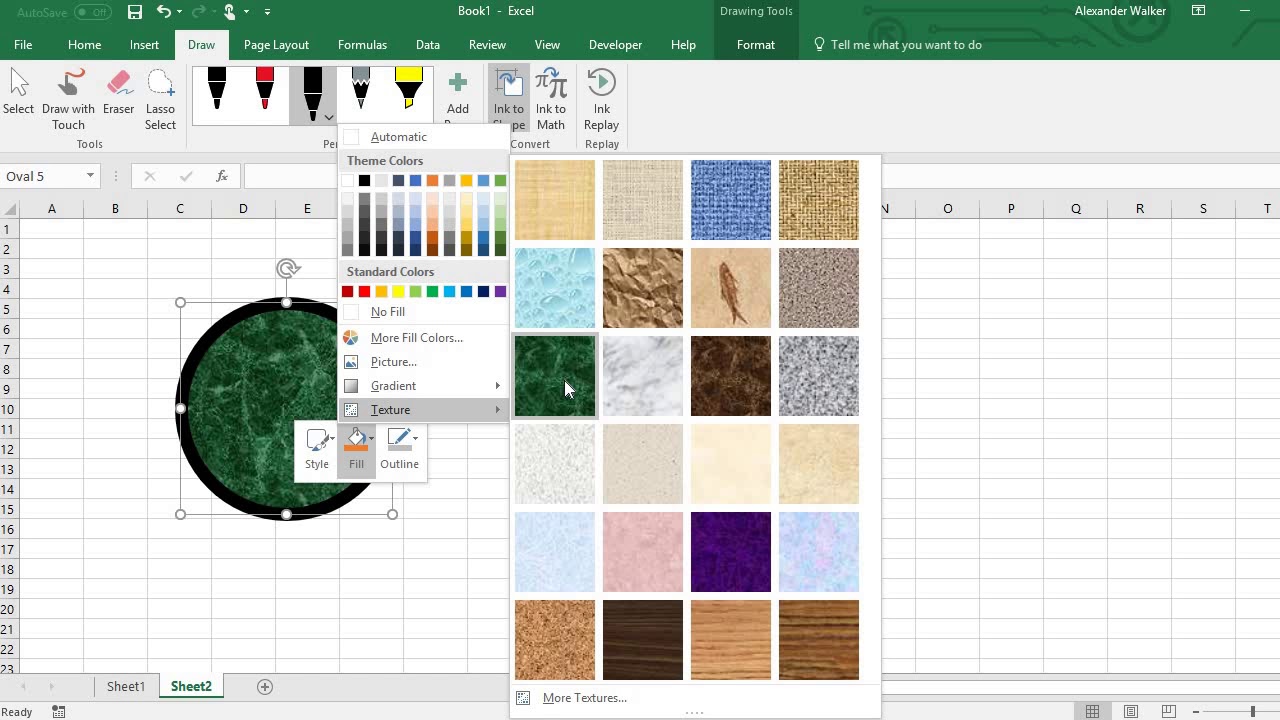Screen dimensions: 1280x720
Task: Switch to Page Layout view icon
Action: 1130,712
